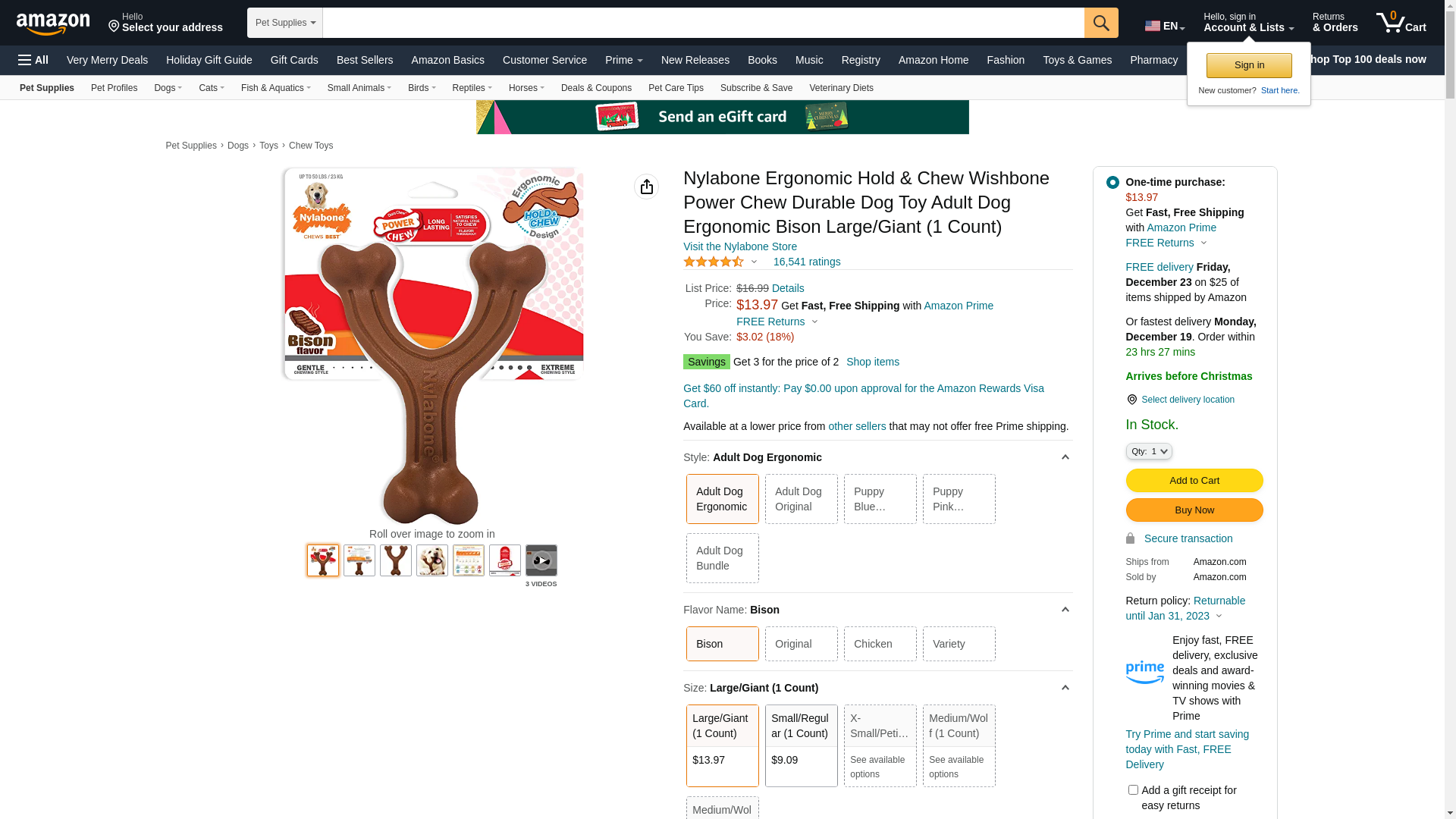The width and height of the screenshot is (1456, 819).
Task: Click the star rating icons
Action: 714,262
